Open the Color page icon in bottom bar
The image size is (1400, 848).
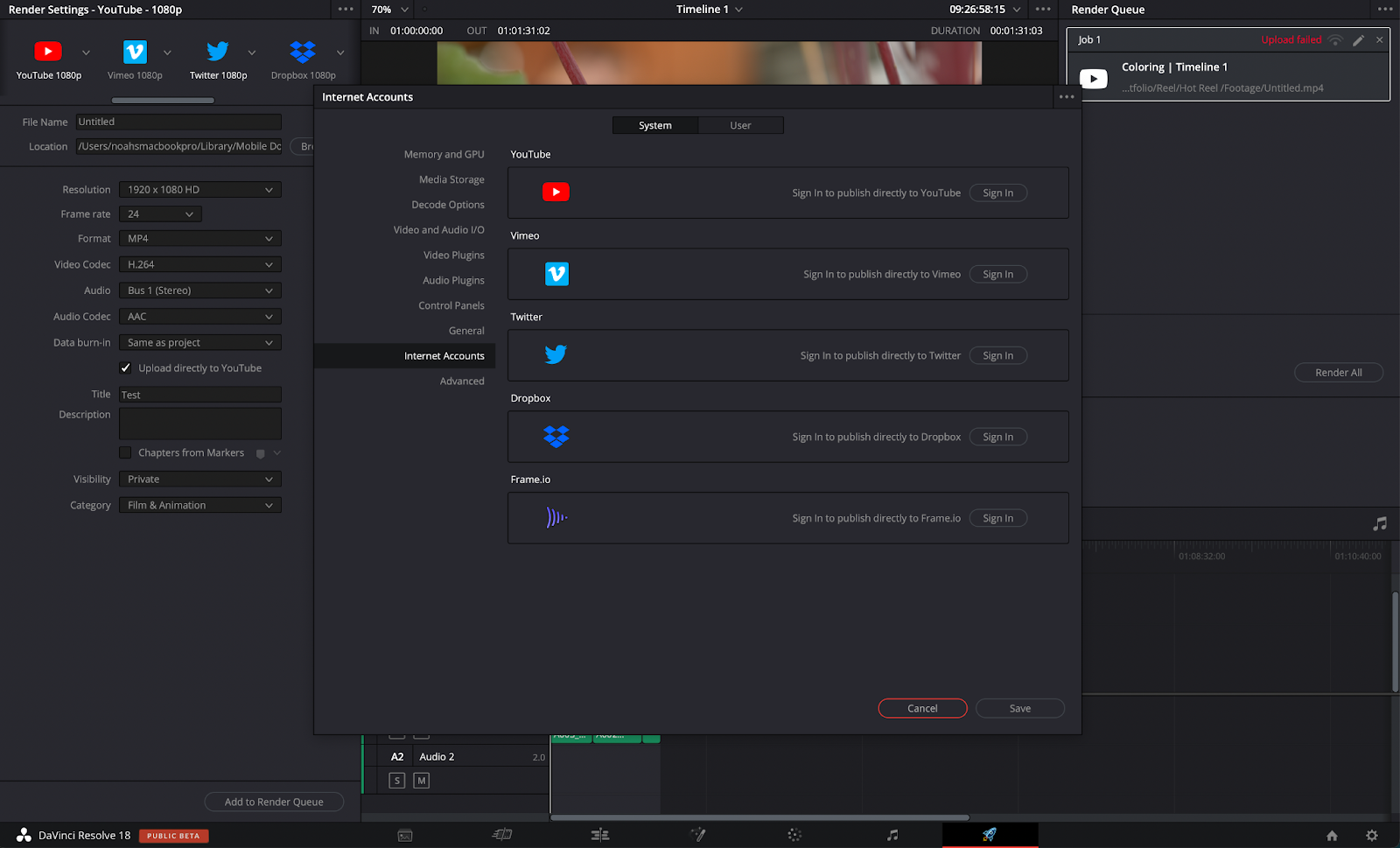click(794, 835)
